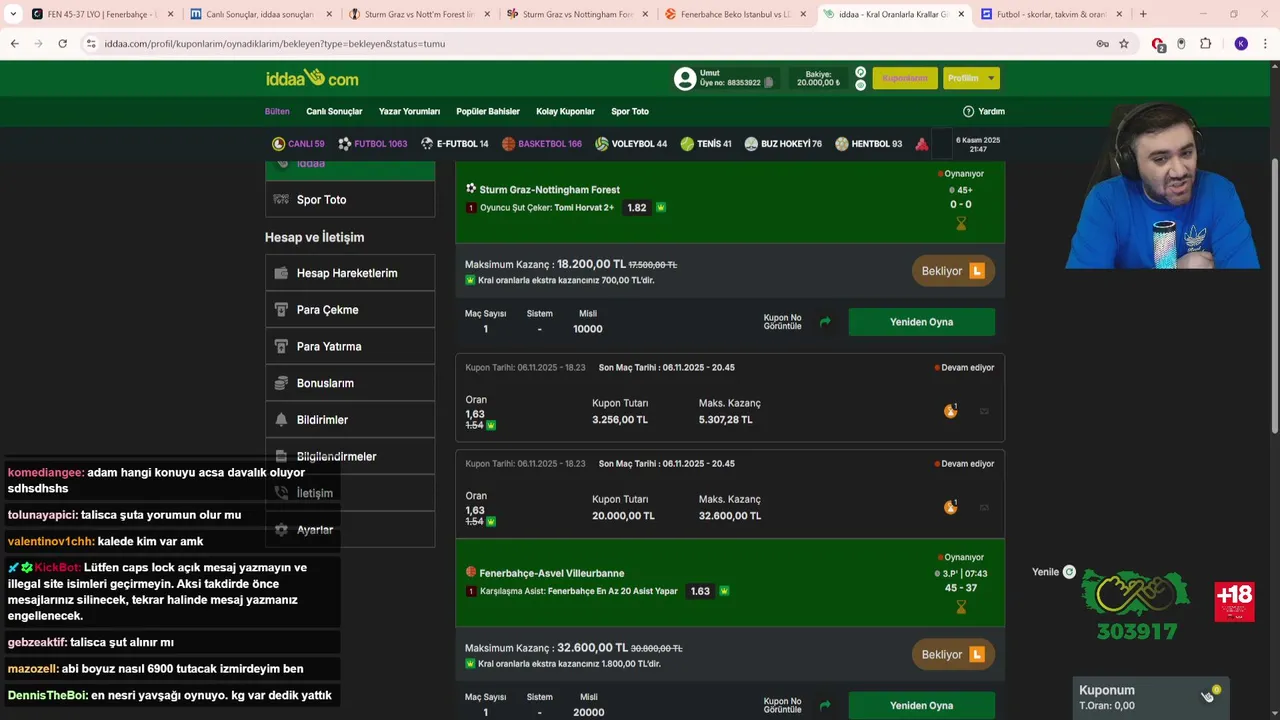Select HENTBOL 93 category
Image resolution: width=1280 pixels, height=720 pixels.
[869, 144]
